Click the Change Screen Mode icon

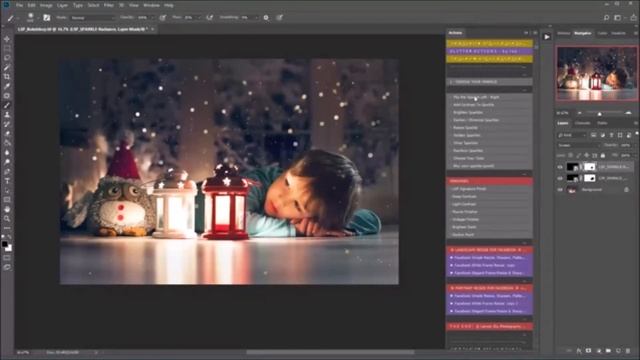7,267
